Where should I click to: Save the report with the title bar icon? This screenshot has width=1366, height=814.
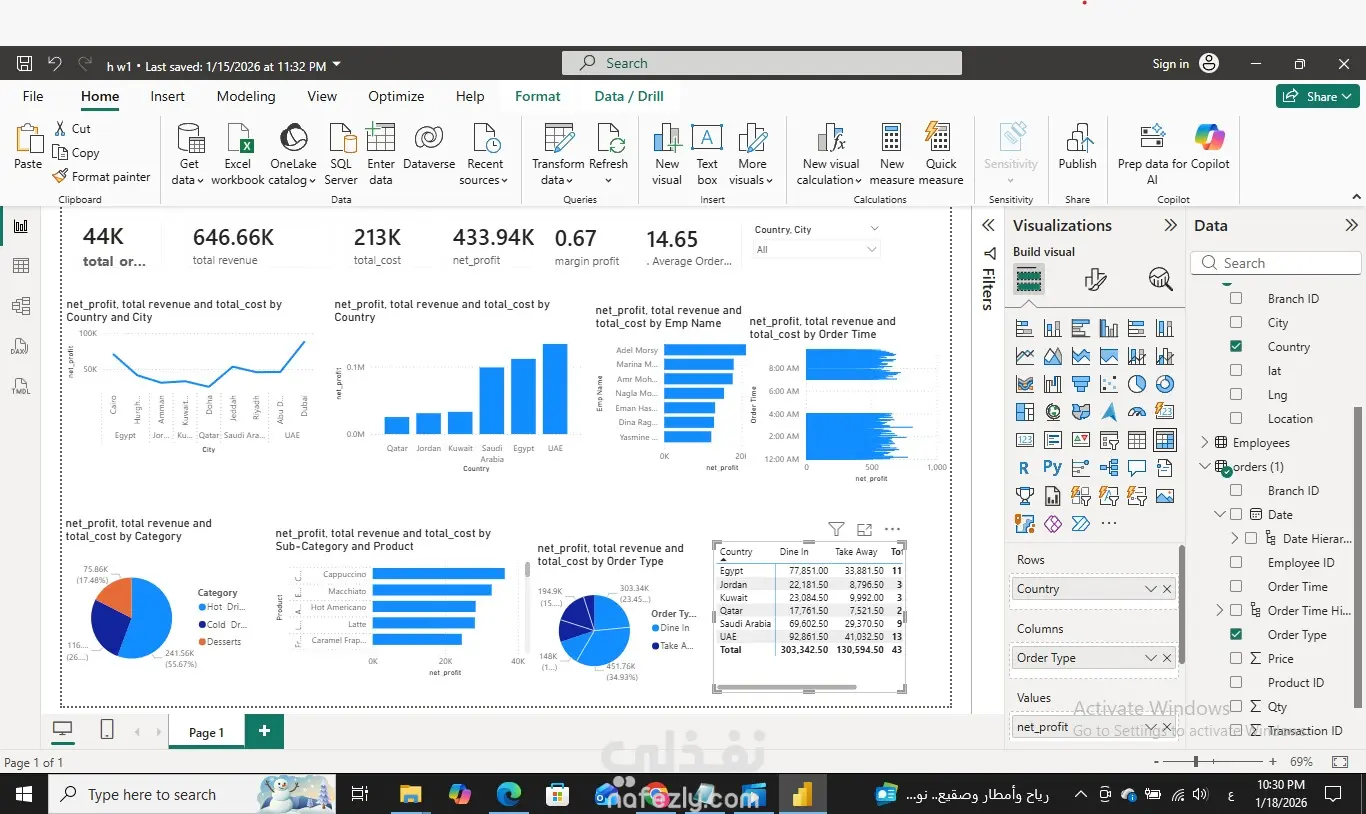tap(25, 64)
